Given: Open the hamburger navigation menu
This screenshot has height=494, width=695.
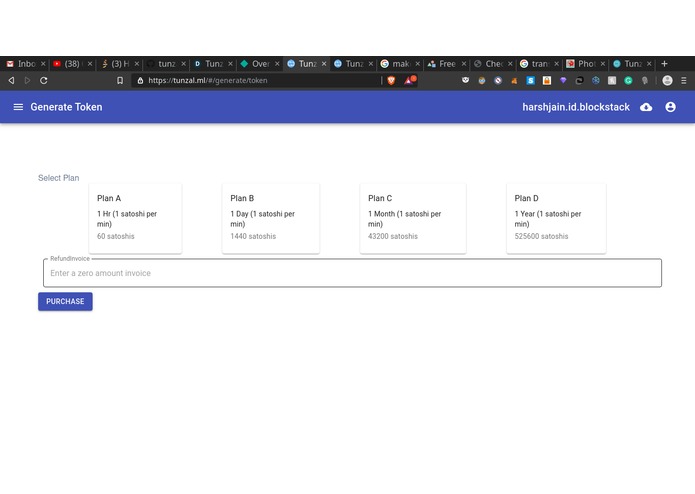Looking at the screenshot, I should click(x=18, y=107).
